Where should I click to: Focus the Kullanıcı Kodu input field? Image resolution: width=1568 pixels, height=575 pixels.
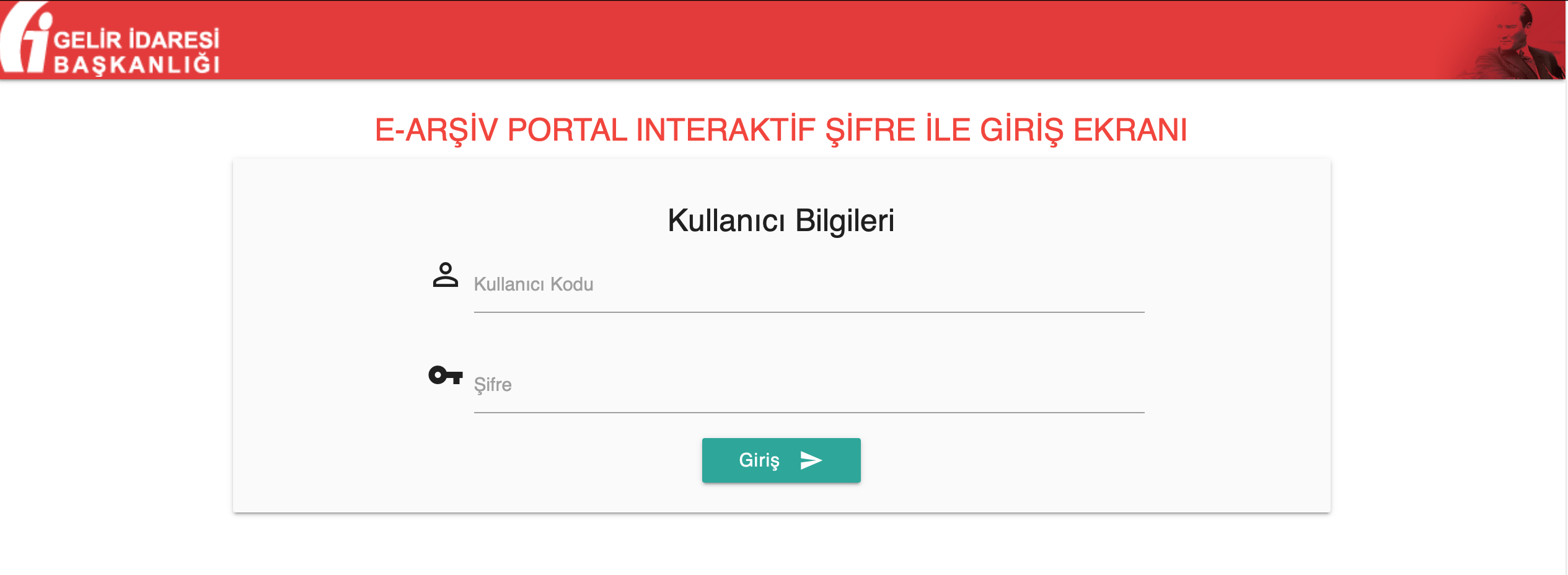pos(809,285)
